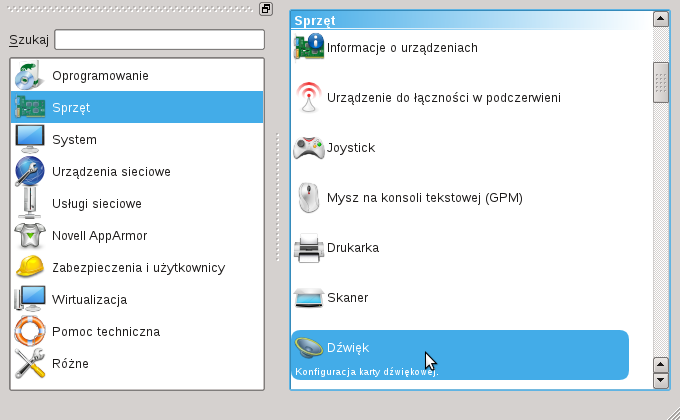Open Urządzenie do łączności w podczerwieni
Screen dimensions: 680x420
[x=443, y=98]
